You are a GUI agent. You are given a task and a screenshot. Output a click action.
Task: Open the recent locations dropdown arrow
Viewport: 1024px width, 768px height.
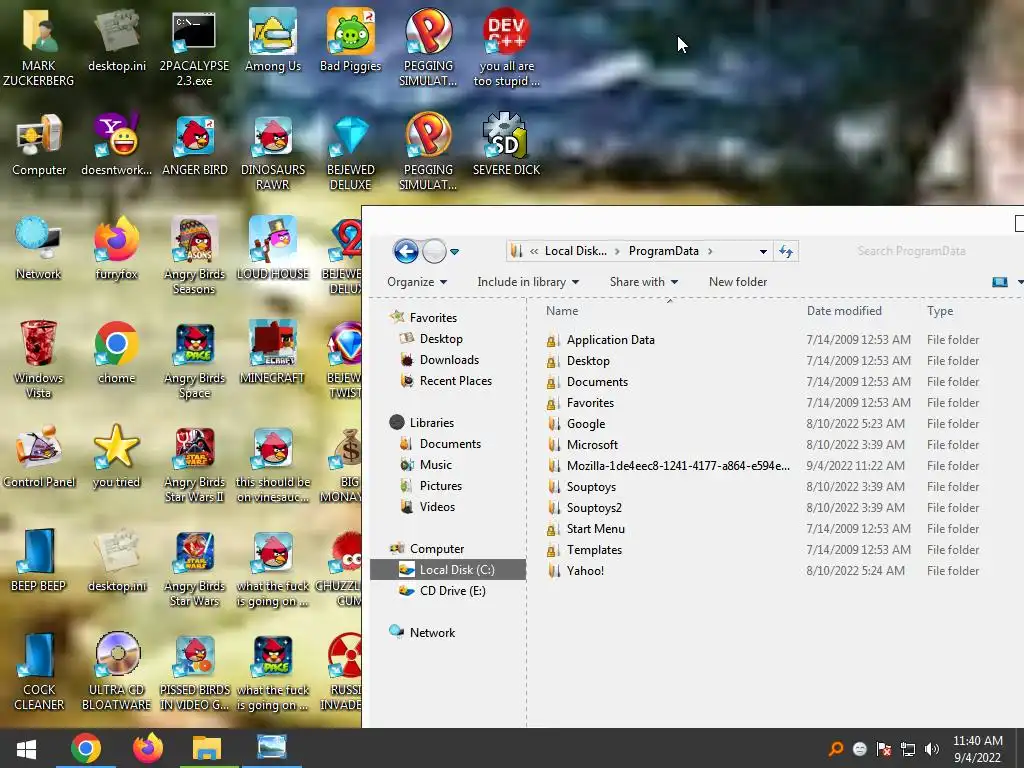(x=455, y=251)
